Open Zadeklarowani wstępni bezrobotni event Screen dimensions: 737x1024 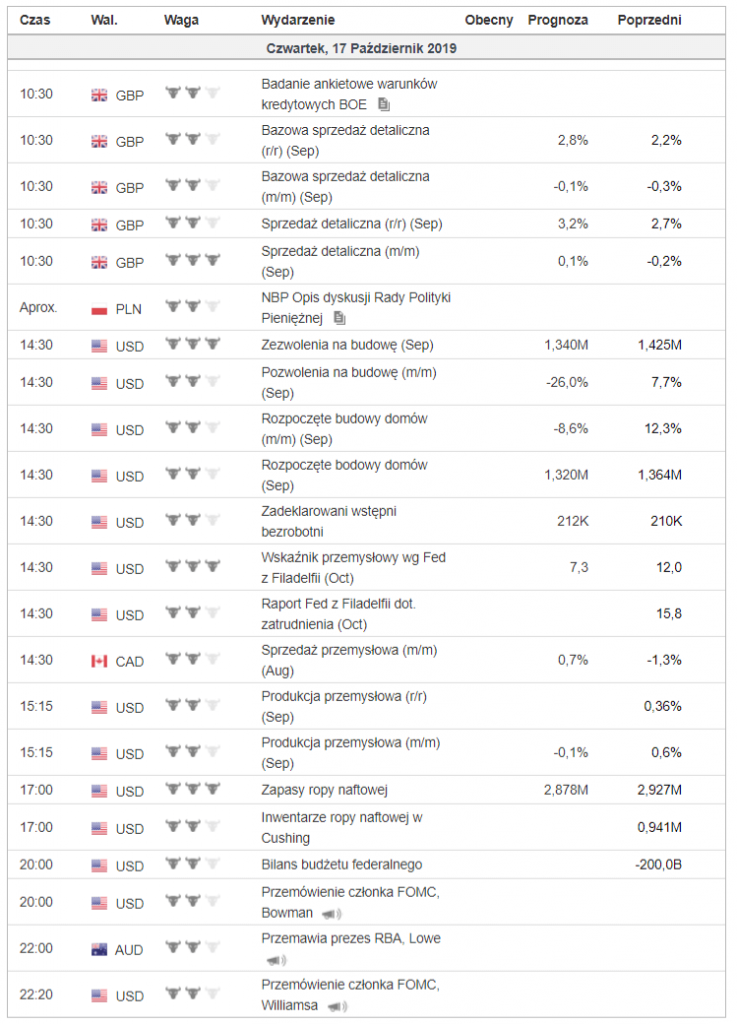pyautogui.click(x=329, y=521)
